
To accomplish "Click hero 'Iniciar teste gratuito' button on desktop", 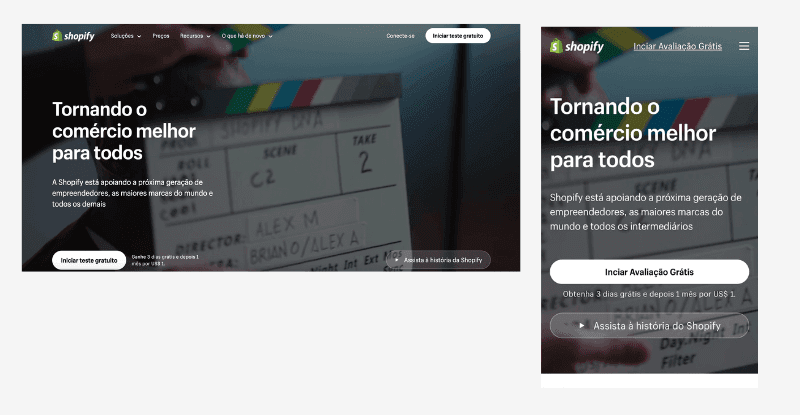I will point(89,260).
